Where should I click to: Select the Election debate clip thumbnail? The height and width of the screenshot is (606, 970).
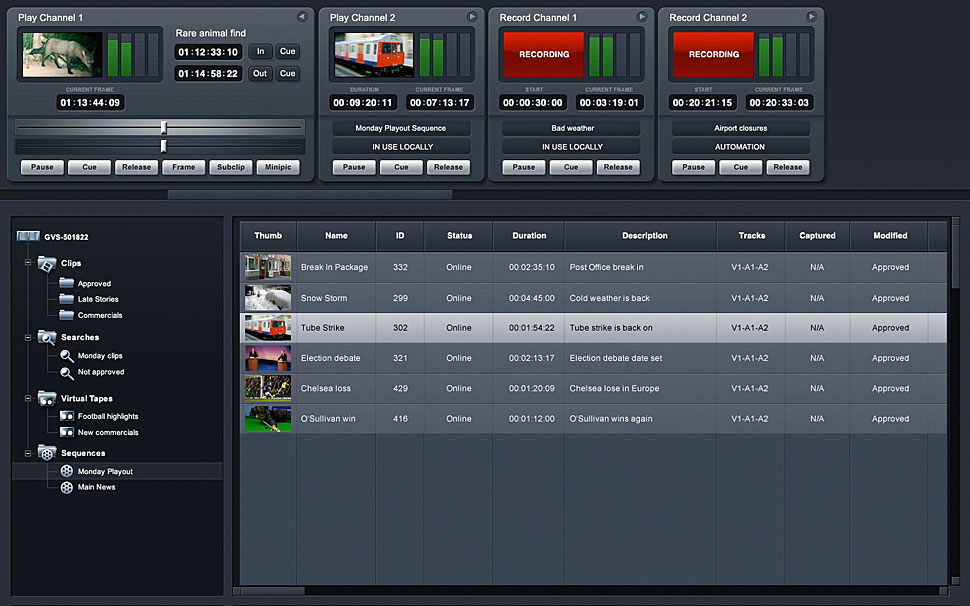click(268, 358)
